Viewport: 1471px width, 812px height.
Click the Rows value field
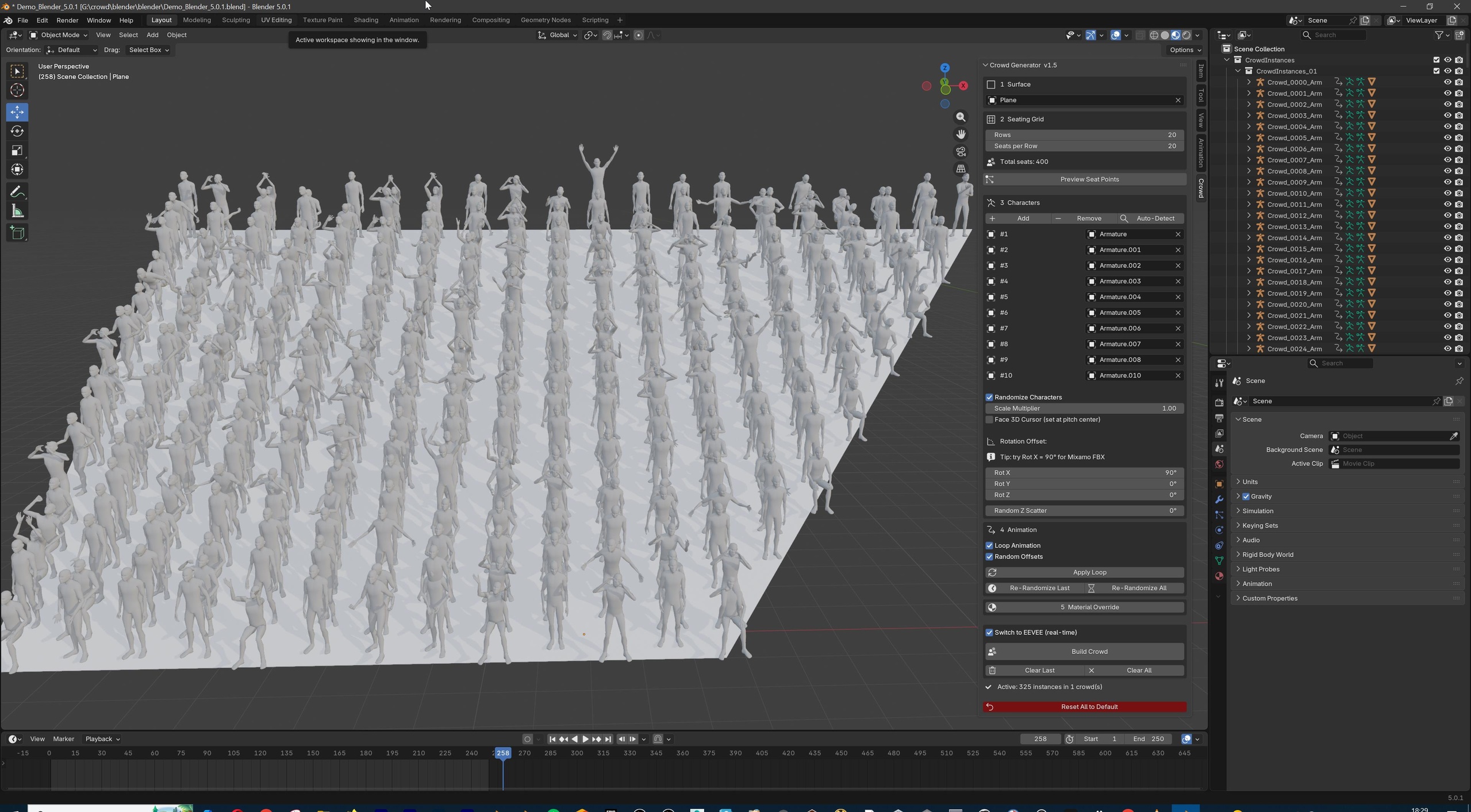[1084, 135]
